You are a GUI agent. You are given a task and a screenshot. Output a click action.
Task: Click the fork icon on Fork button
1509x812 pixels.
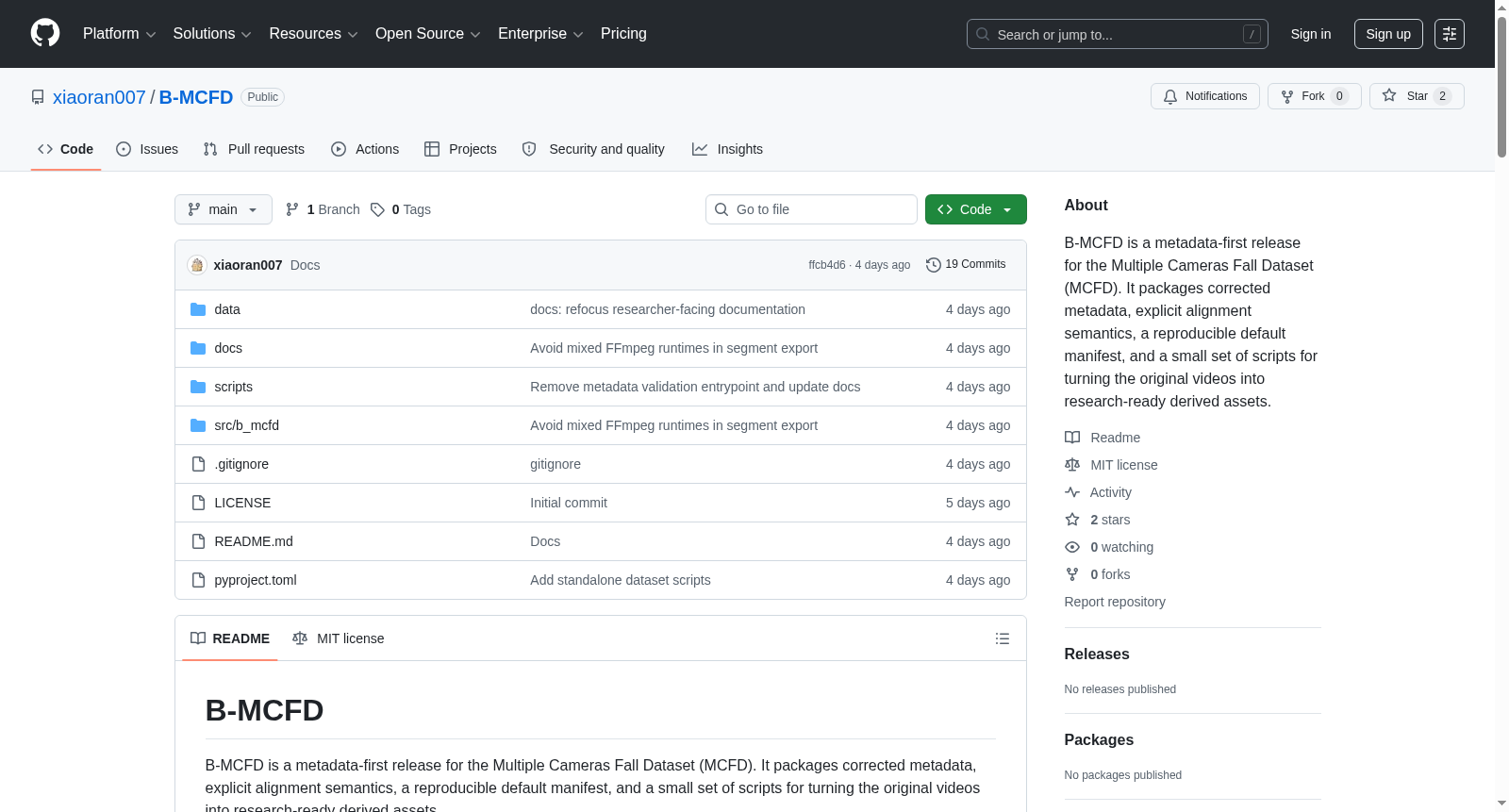[x=1287, y=96]
